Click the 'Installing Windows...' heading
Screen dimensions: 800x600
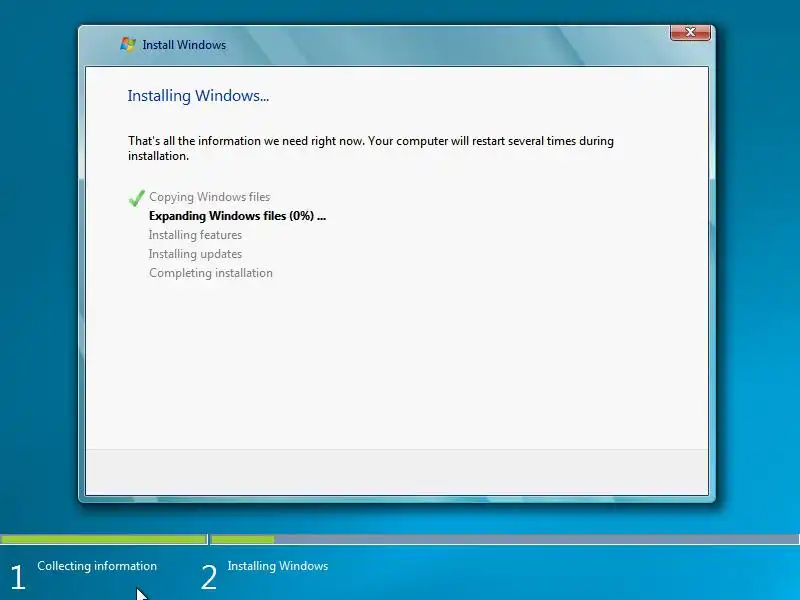pyautogui.click(x=198, y=96)
